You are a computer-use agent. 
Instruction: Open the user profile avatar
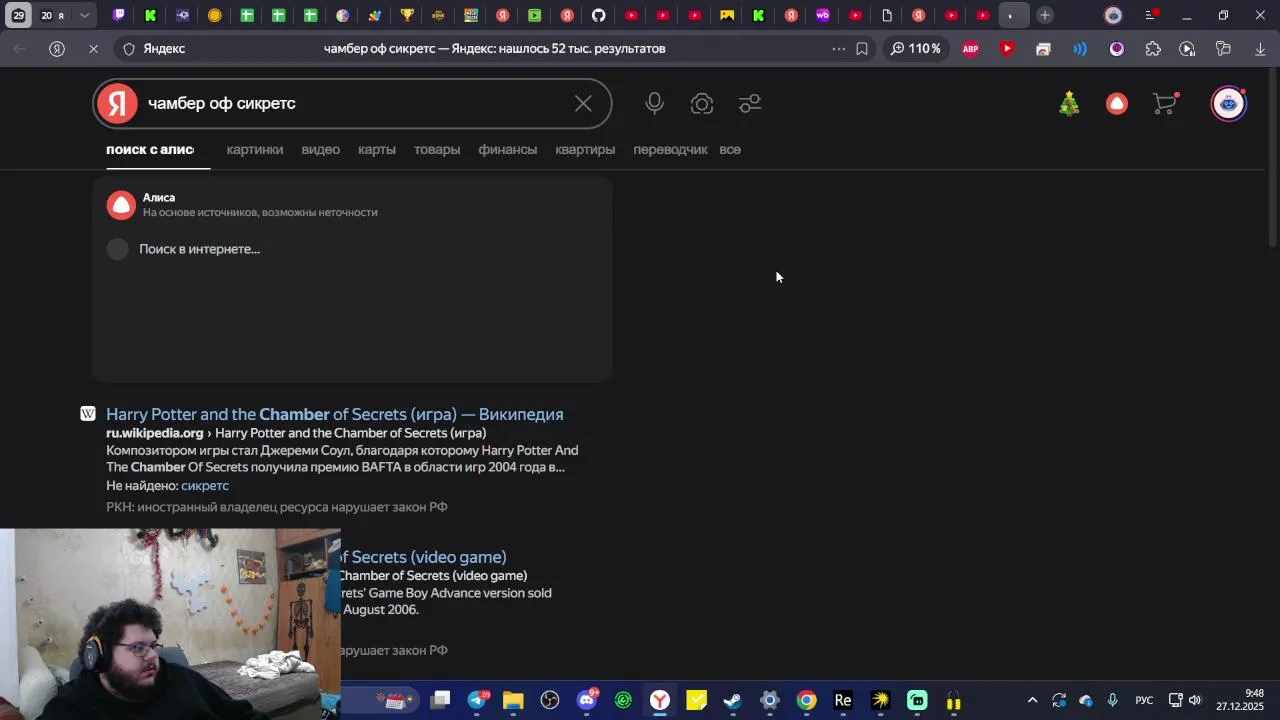pyautogui.click(x=1228, y=103)
